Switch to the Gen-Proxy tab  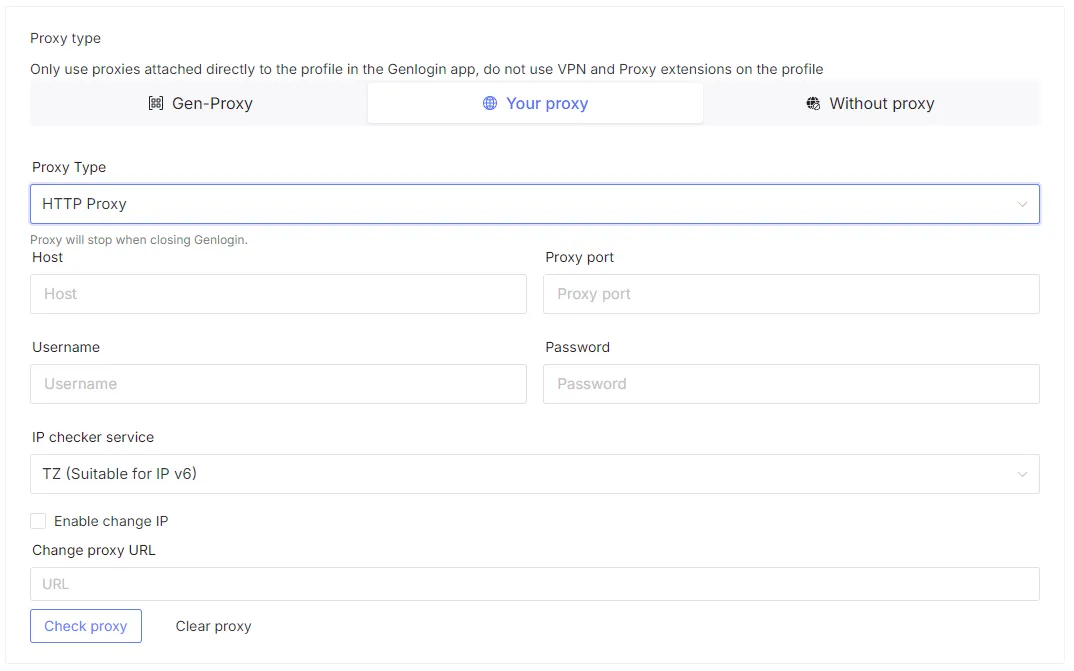tap(200, 103)
